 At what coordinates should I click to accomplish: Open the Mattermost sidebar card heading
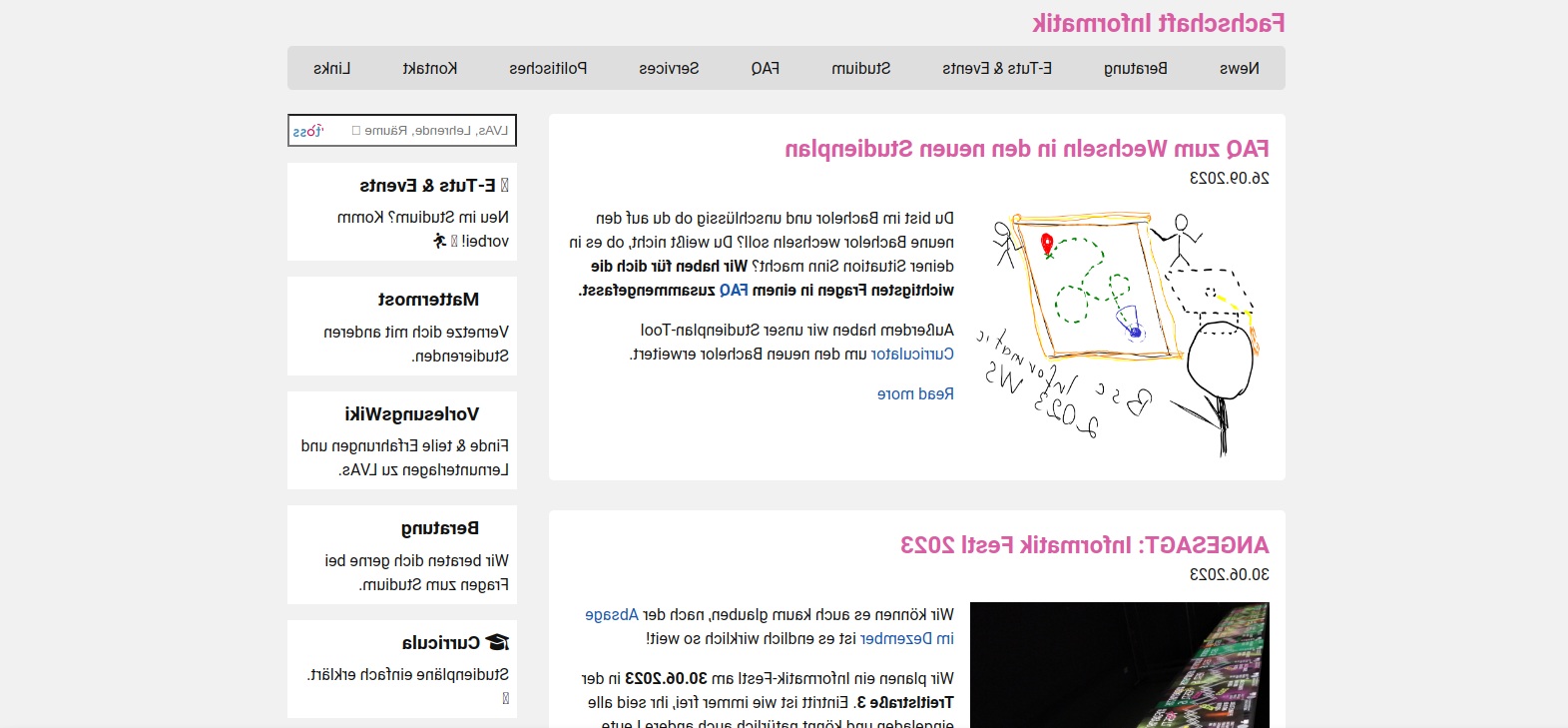click(x=428, y=300)
